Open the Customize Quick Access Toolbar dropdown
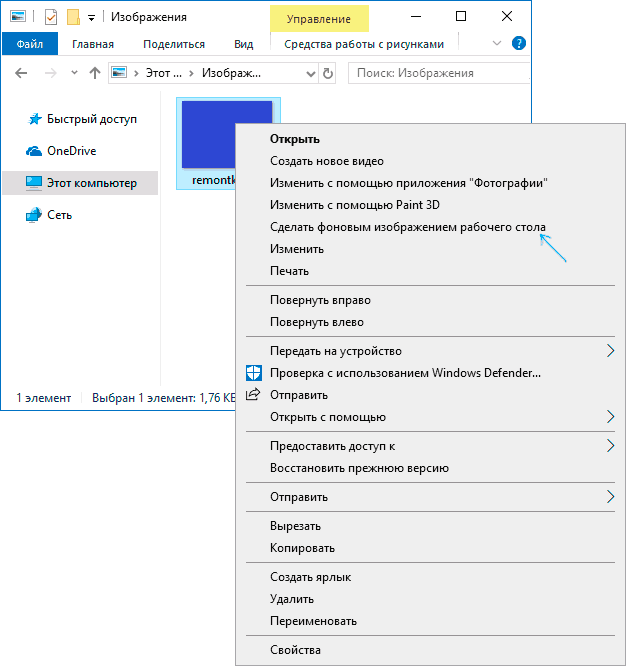This screenshot has width=626, height=666. 92,18
